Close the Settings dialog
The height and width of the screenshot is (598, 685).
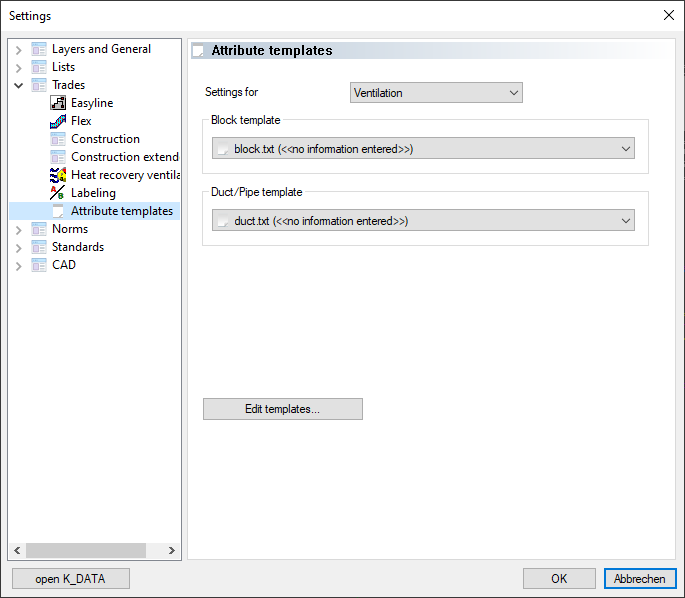pyautogui.click(x=668, y=15)
